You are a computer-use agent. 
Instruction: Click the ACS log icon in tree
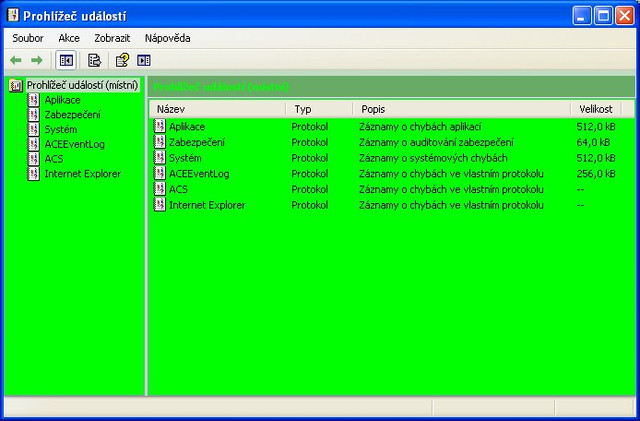tap(33, 158)
